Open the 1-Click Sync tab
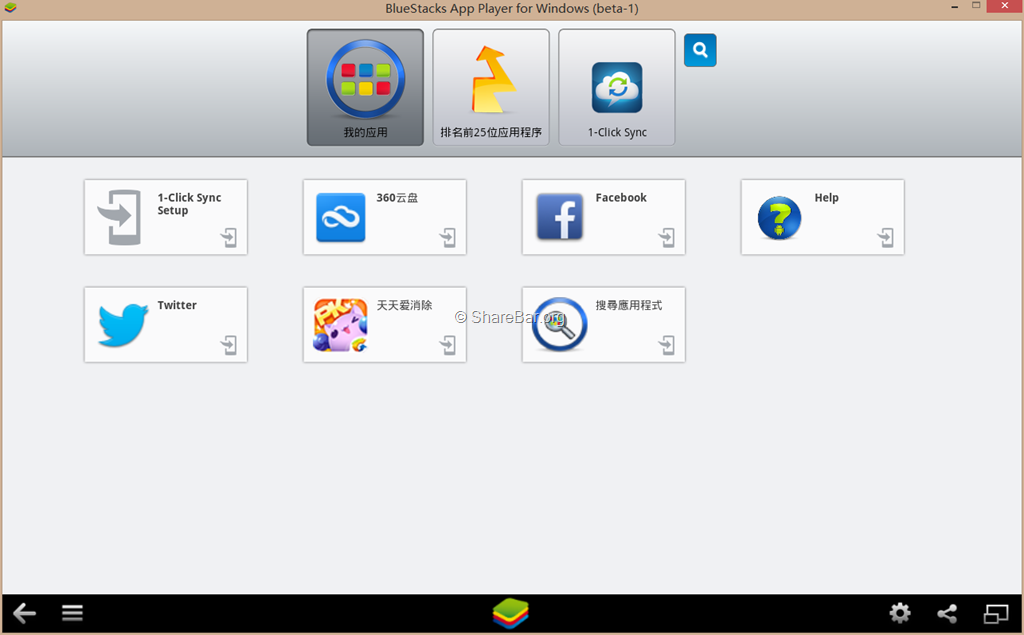Image resolution: width=1024 pixels, height=635 pixels. 617,87
